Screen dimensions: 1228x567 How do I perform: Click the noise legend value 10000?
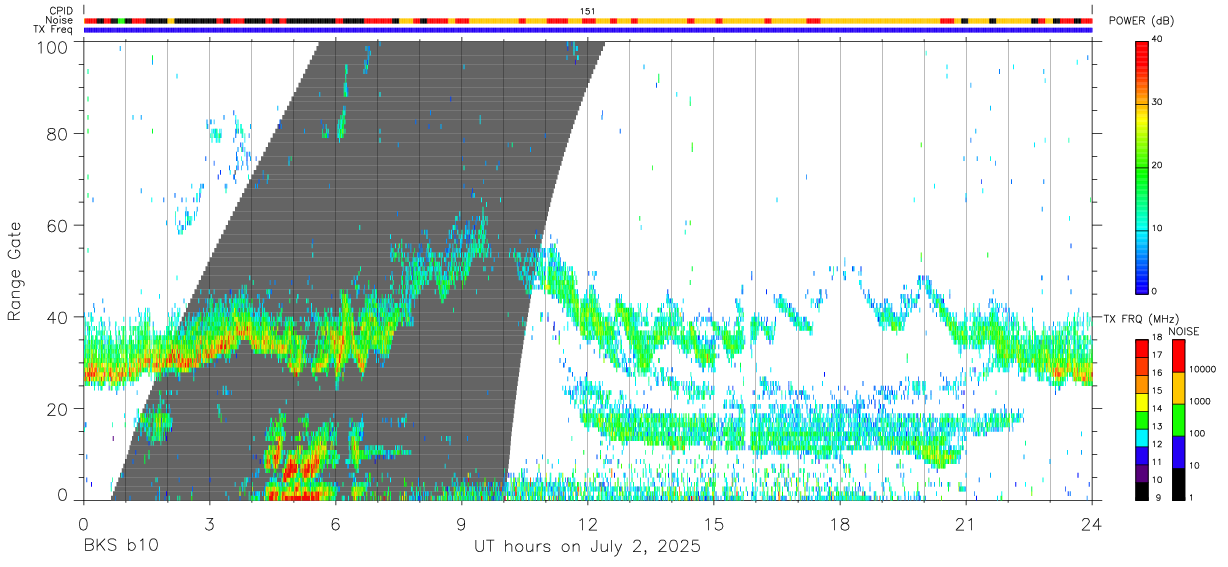(1202, 369)
